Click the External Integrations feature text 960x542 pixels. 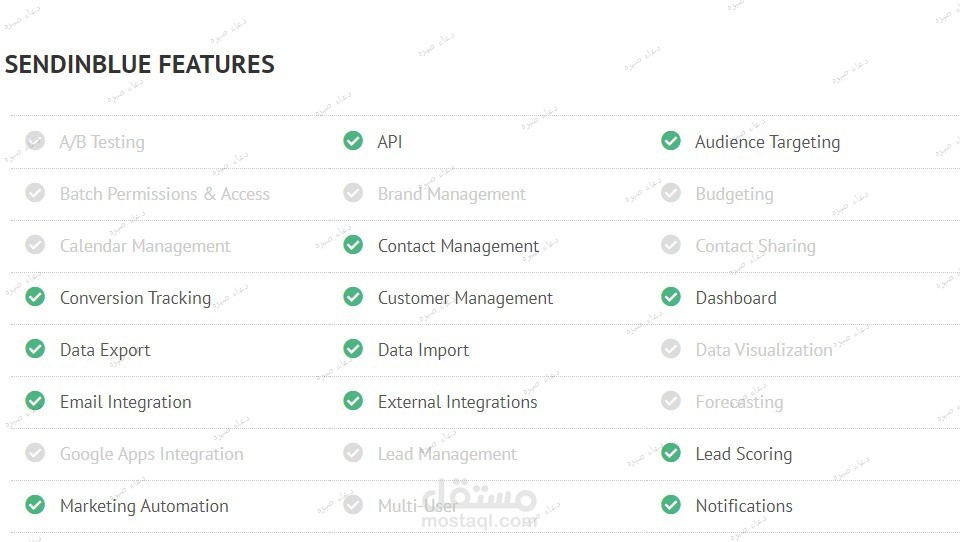pyautogui.click(x=457, y=402)
